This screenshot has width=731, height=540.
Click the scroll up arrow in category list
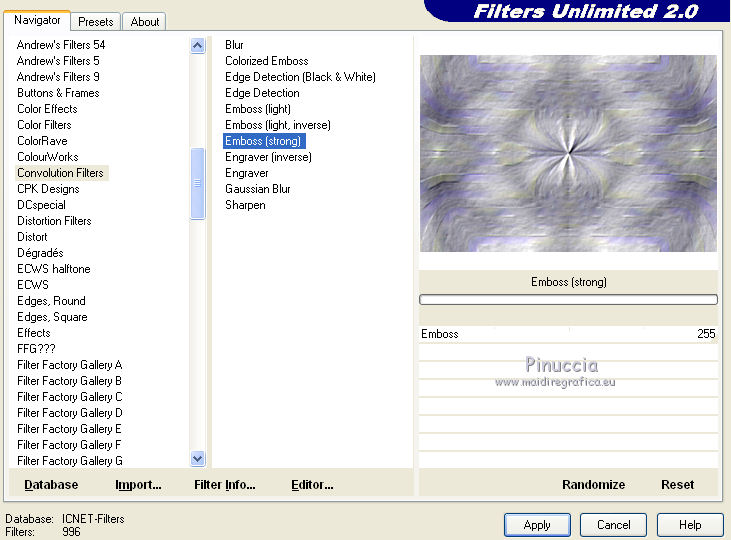198,46
